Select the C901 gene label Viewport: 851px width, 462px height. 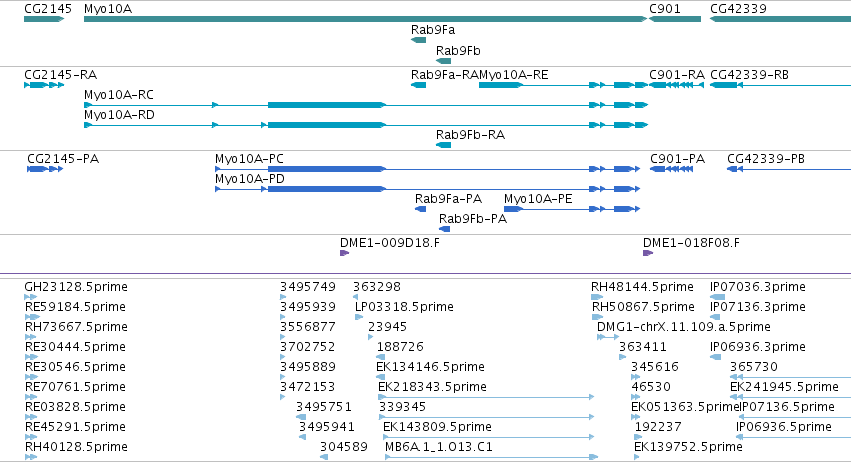click(x=665, y=9)
